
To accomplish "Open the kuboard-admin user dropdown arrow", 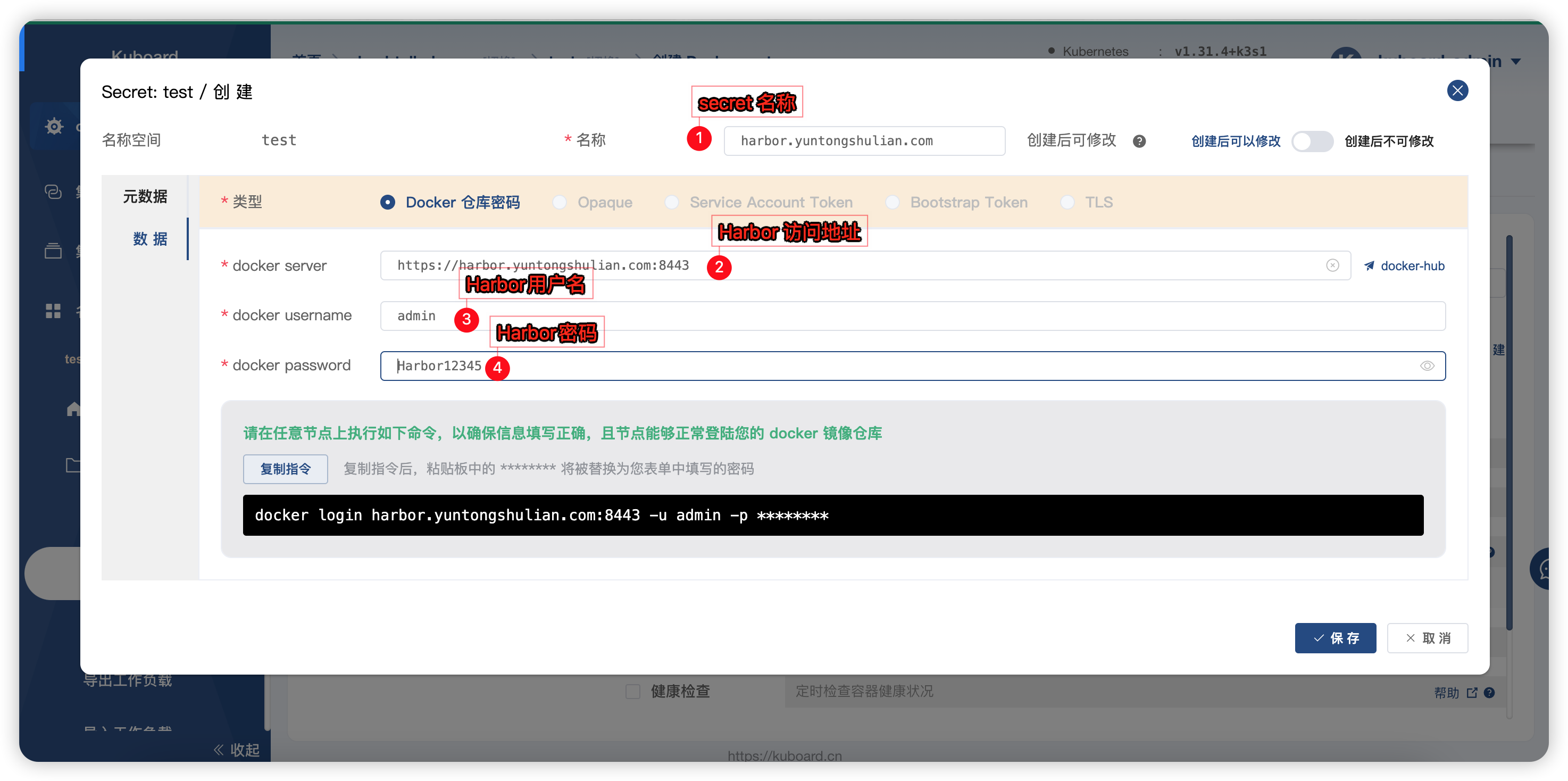I will pyautogui.click(x=1516, y=62).
